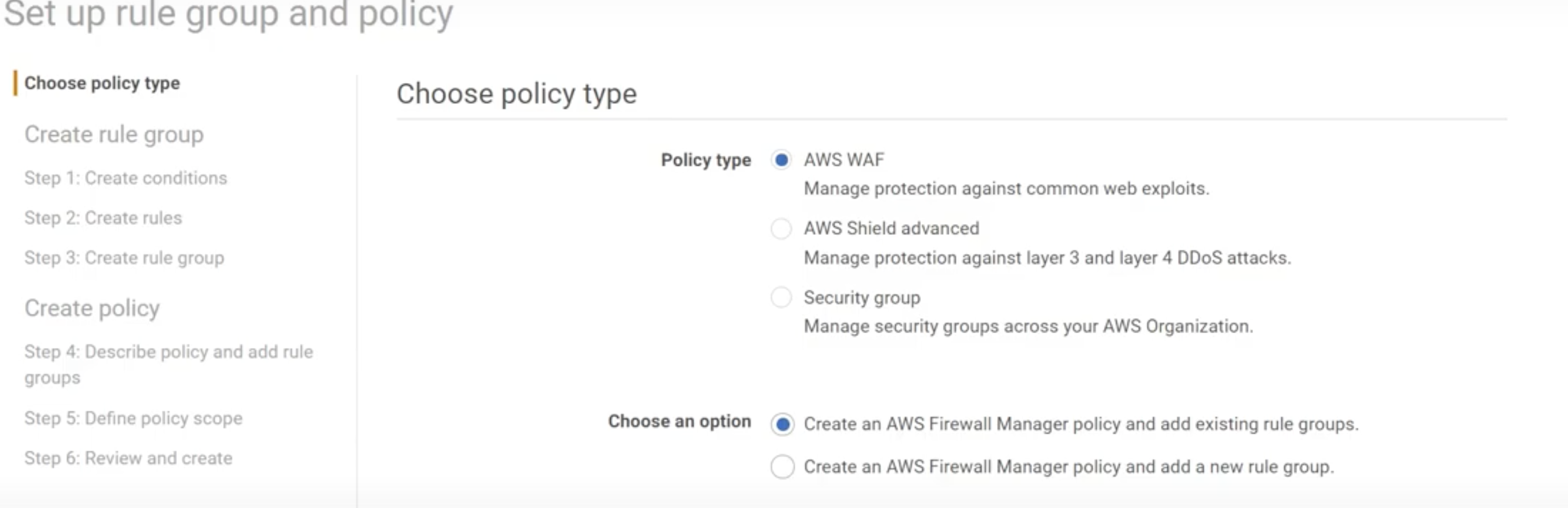Open the 'Choose policy type' sidebar step
This screenshot has width=1568, height=508.
102,84
